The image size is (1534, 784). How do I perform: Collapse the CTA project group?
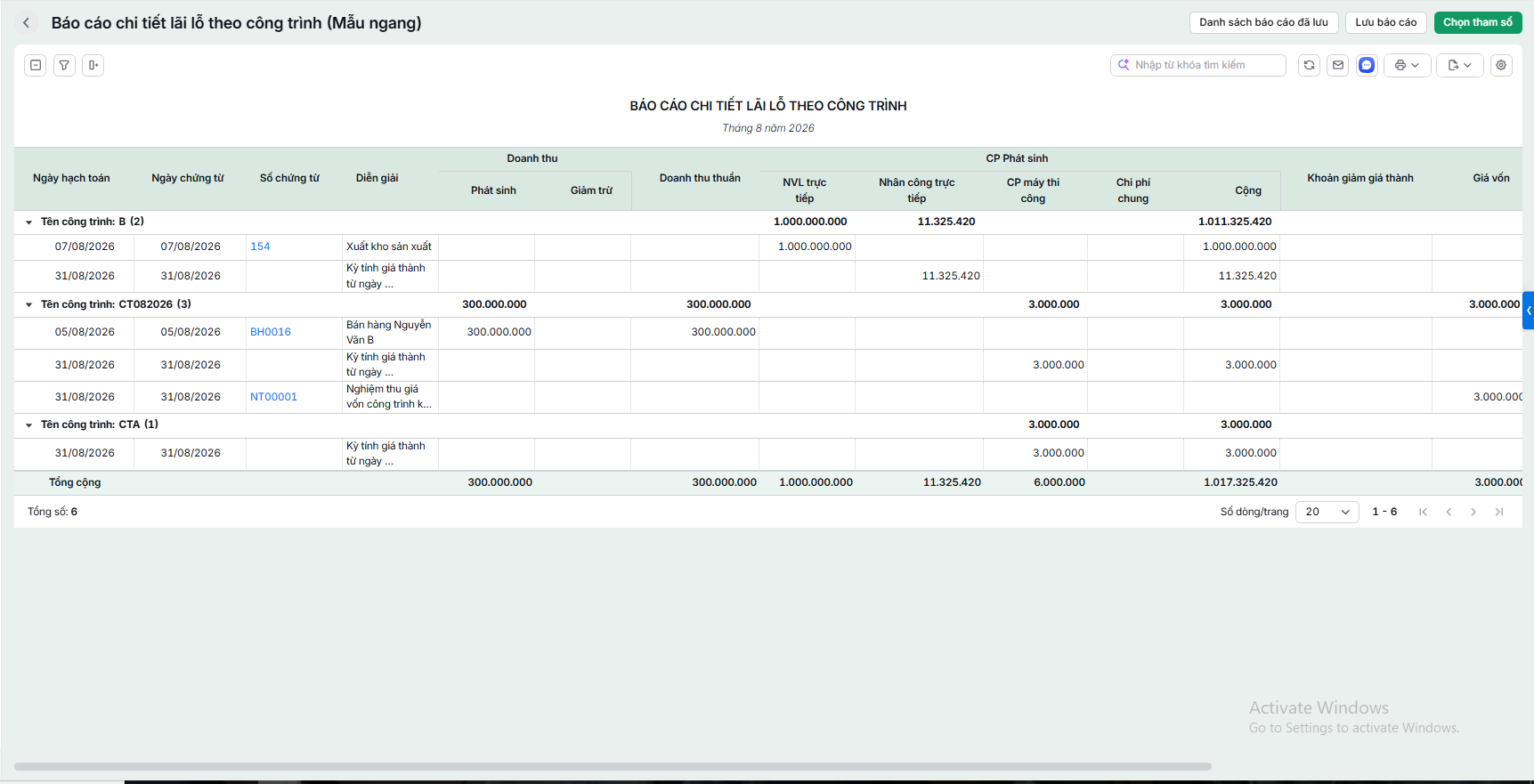click(28, 425)
